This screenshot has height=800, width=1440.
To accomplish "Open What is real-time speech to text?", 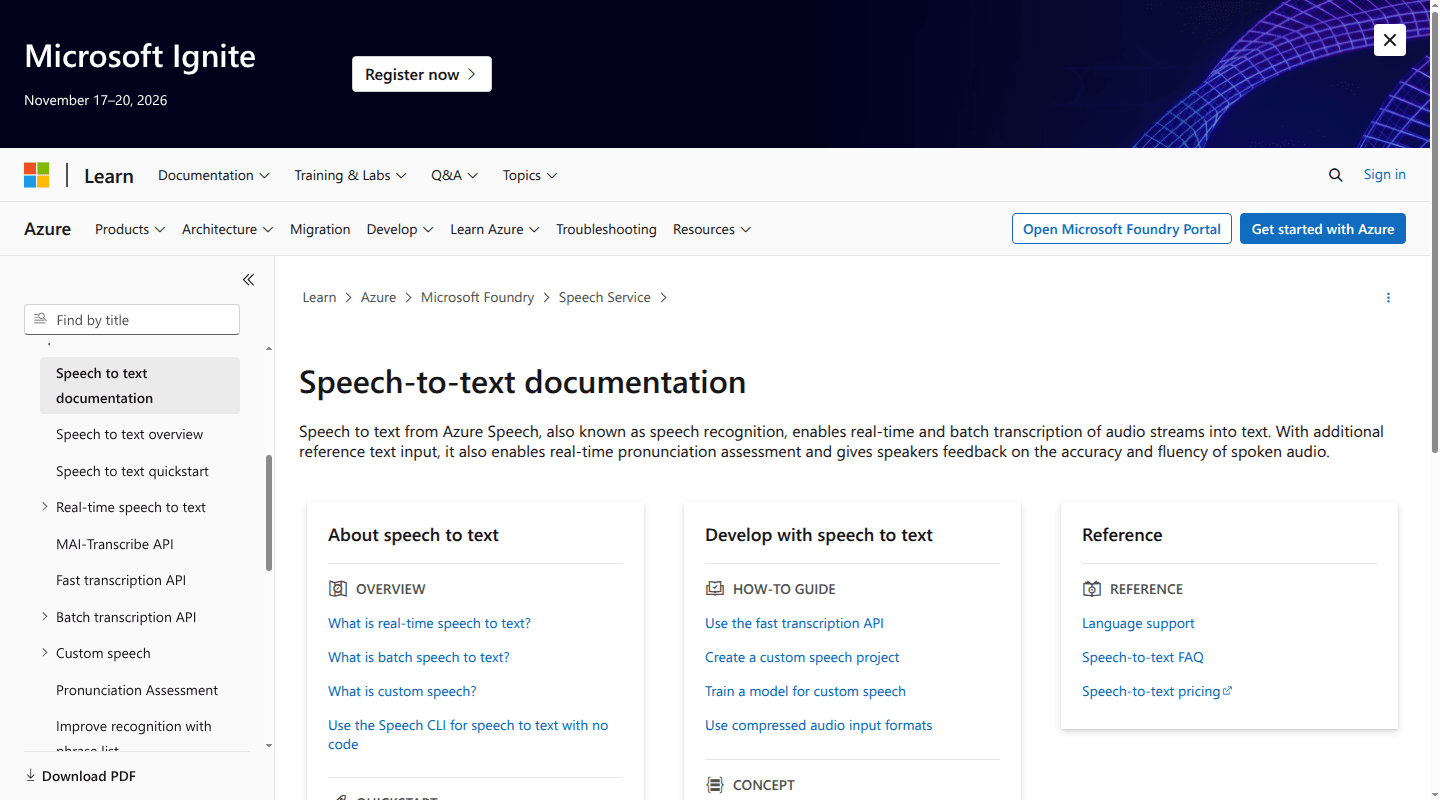I will click(x=429, y=623).
